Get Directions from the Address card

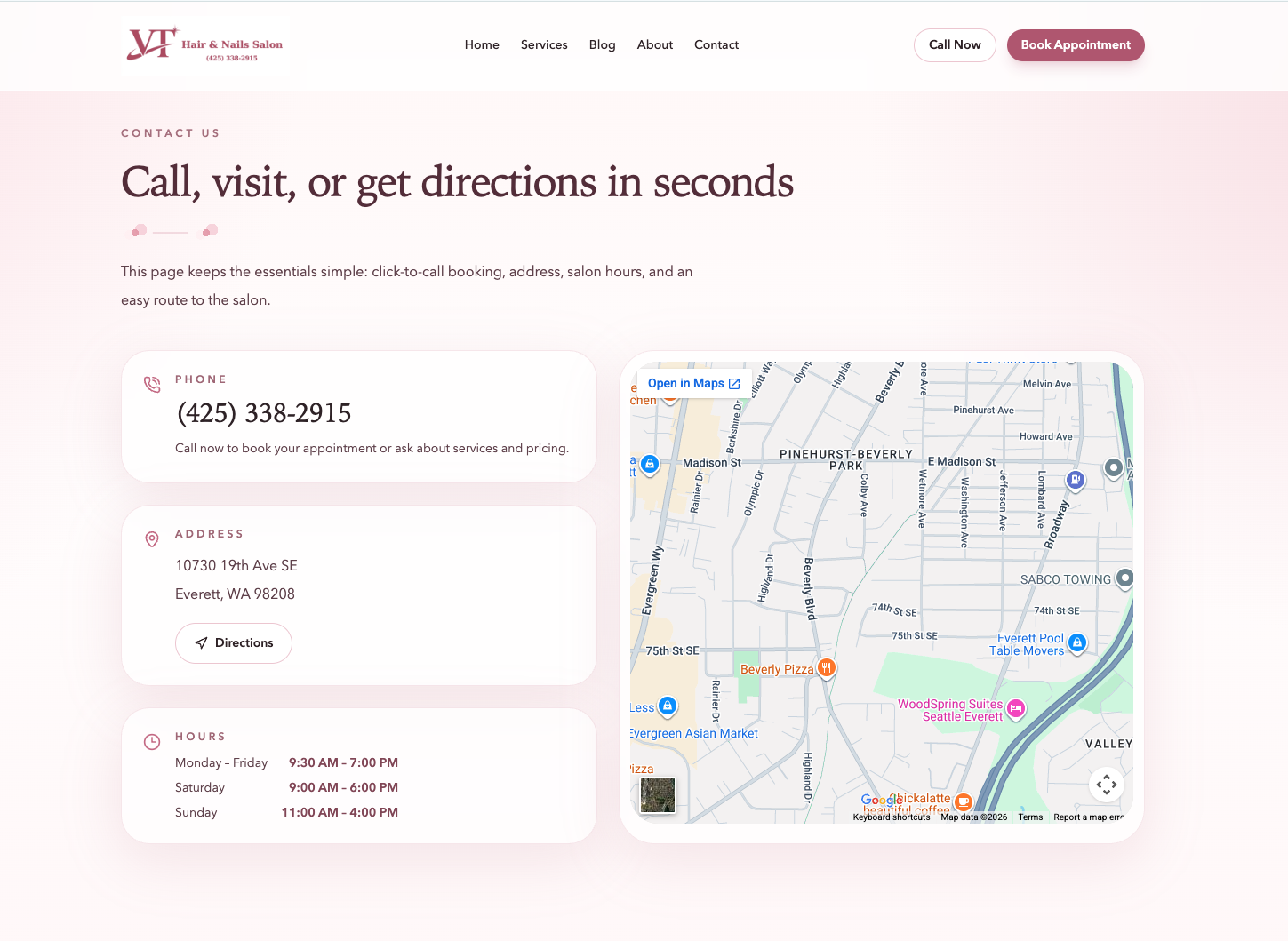click(234, 643)
